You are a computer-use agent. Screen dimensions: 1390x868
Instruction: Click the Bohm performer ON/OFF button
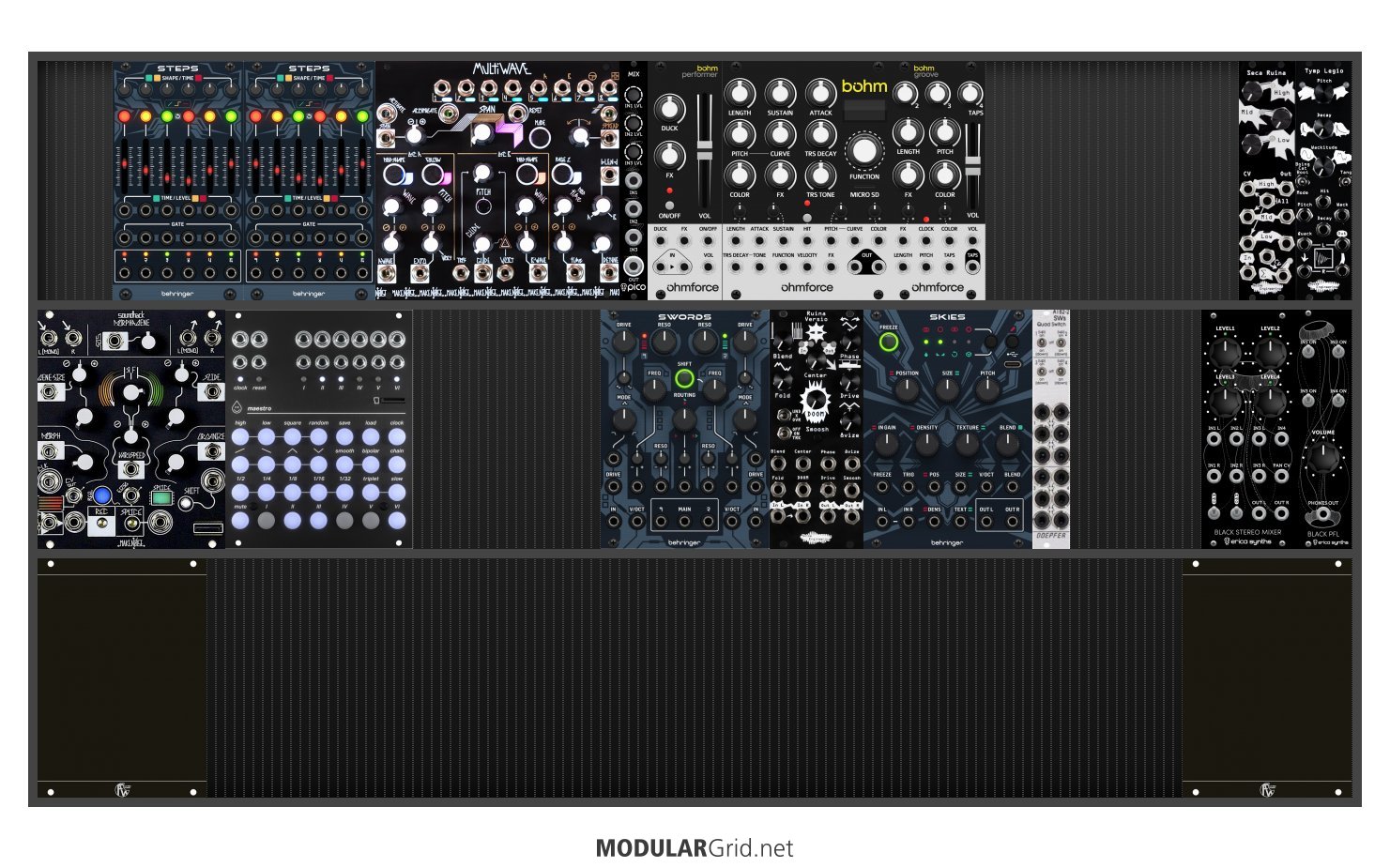click(669, 205)
